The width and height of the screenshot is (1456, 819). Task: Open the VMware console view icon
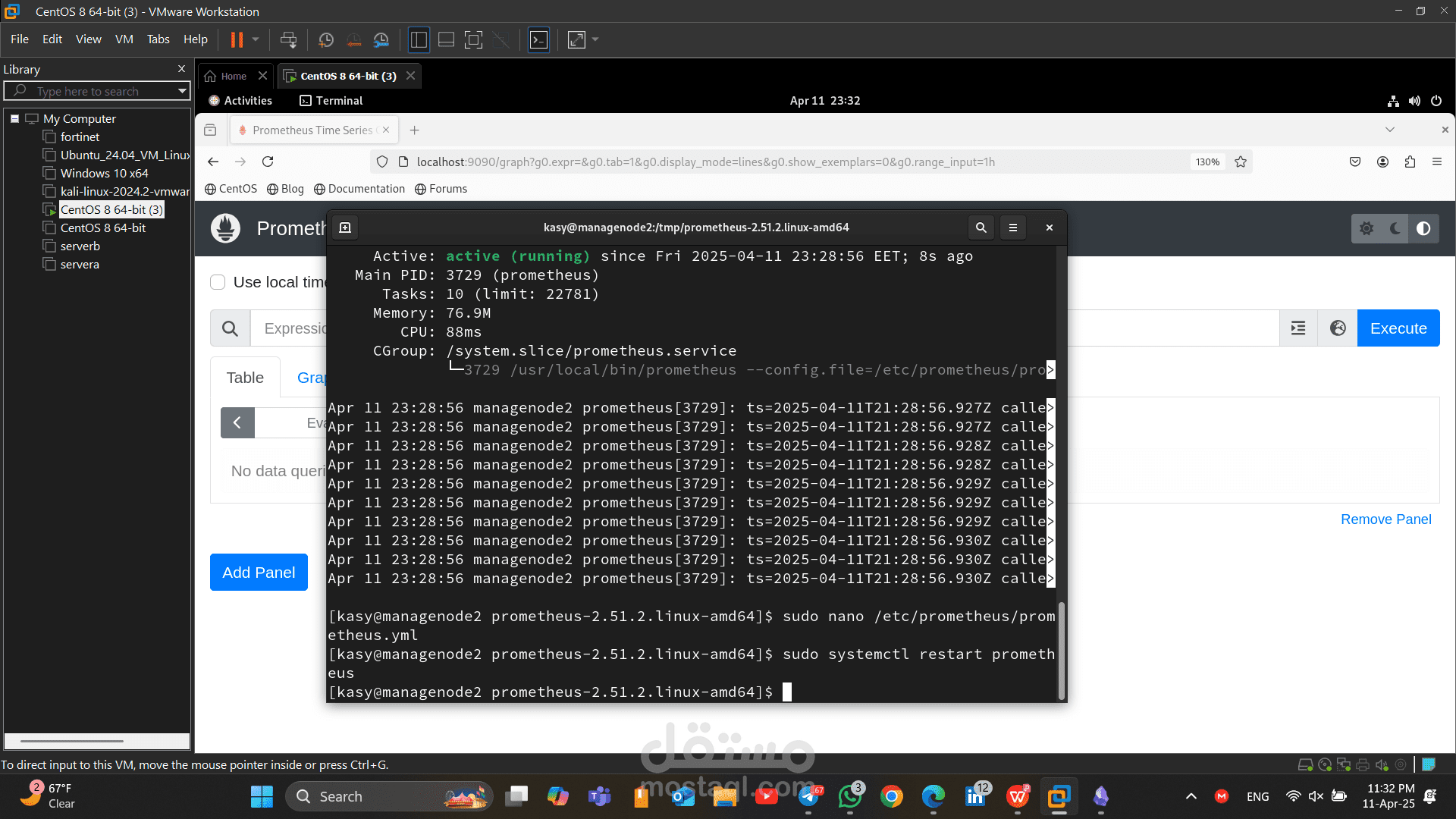(538, 39)
